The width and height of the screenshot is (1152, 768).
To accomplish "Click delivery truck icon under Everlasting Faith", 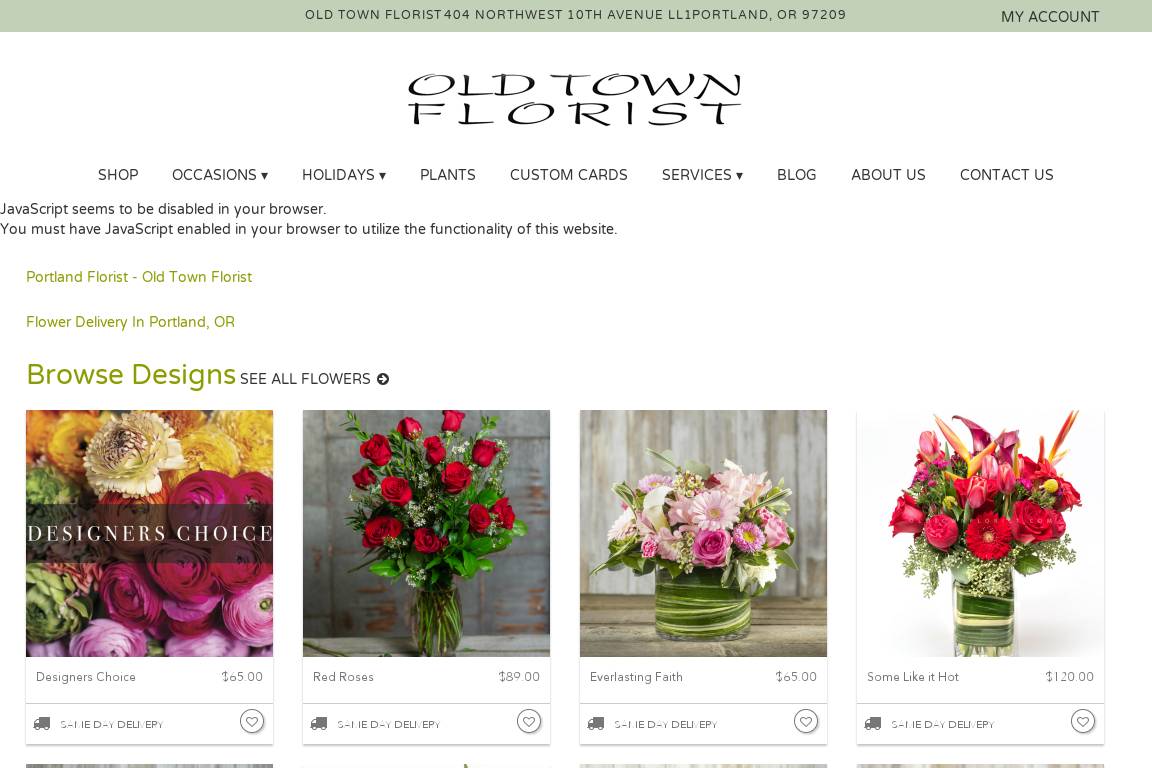I will 596,724.
